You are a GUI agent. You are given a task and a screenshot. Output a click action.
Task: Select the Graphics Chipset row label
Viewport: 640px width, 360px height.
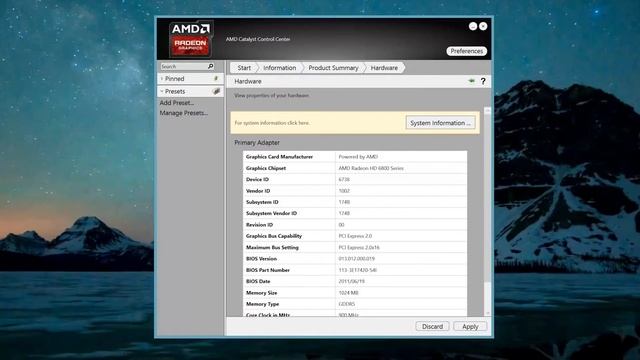click(266, 168)
